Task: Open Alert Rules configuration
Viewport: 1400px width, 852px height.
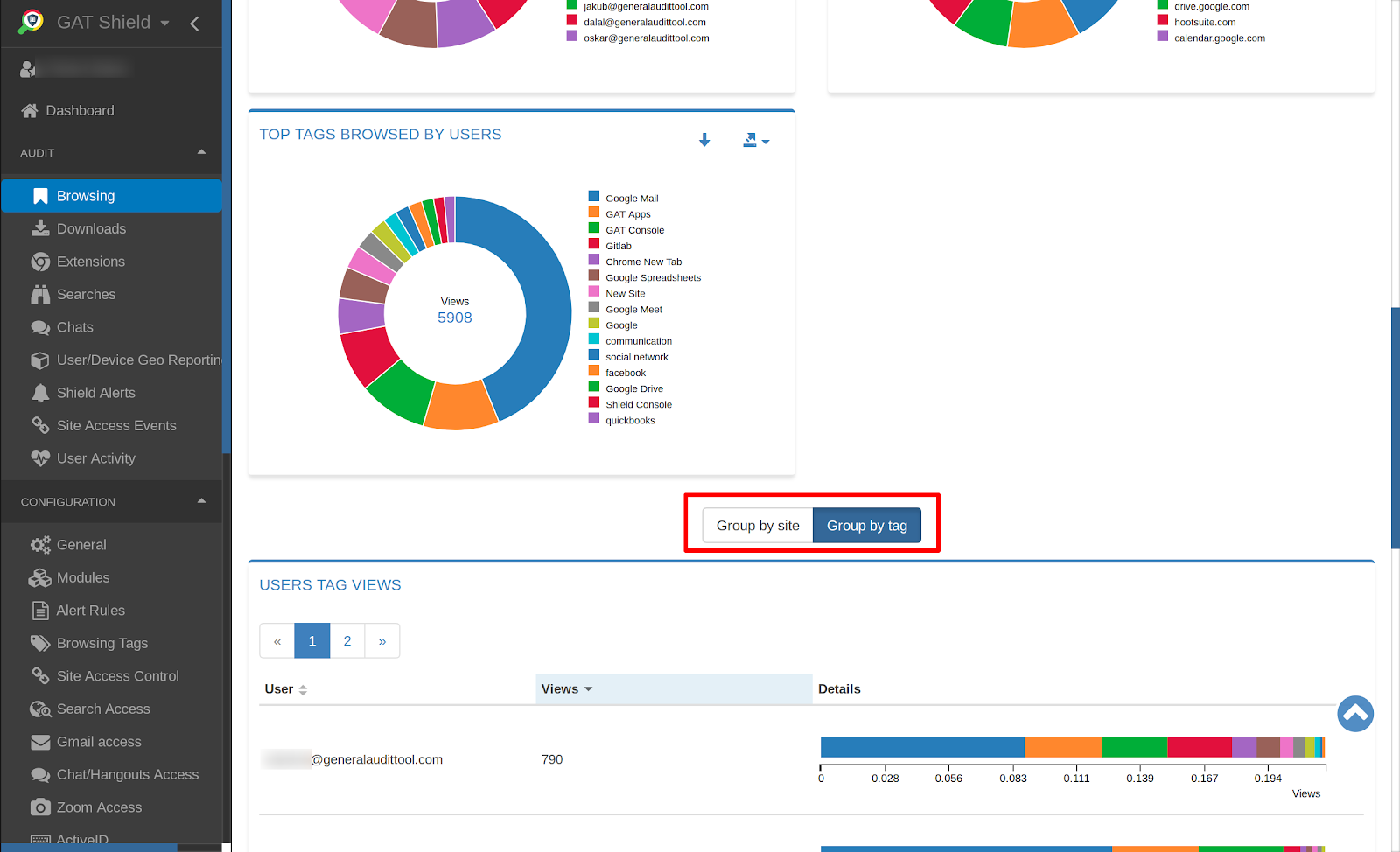Action: pos(91,611)
